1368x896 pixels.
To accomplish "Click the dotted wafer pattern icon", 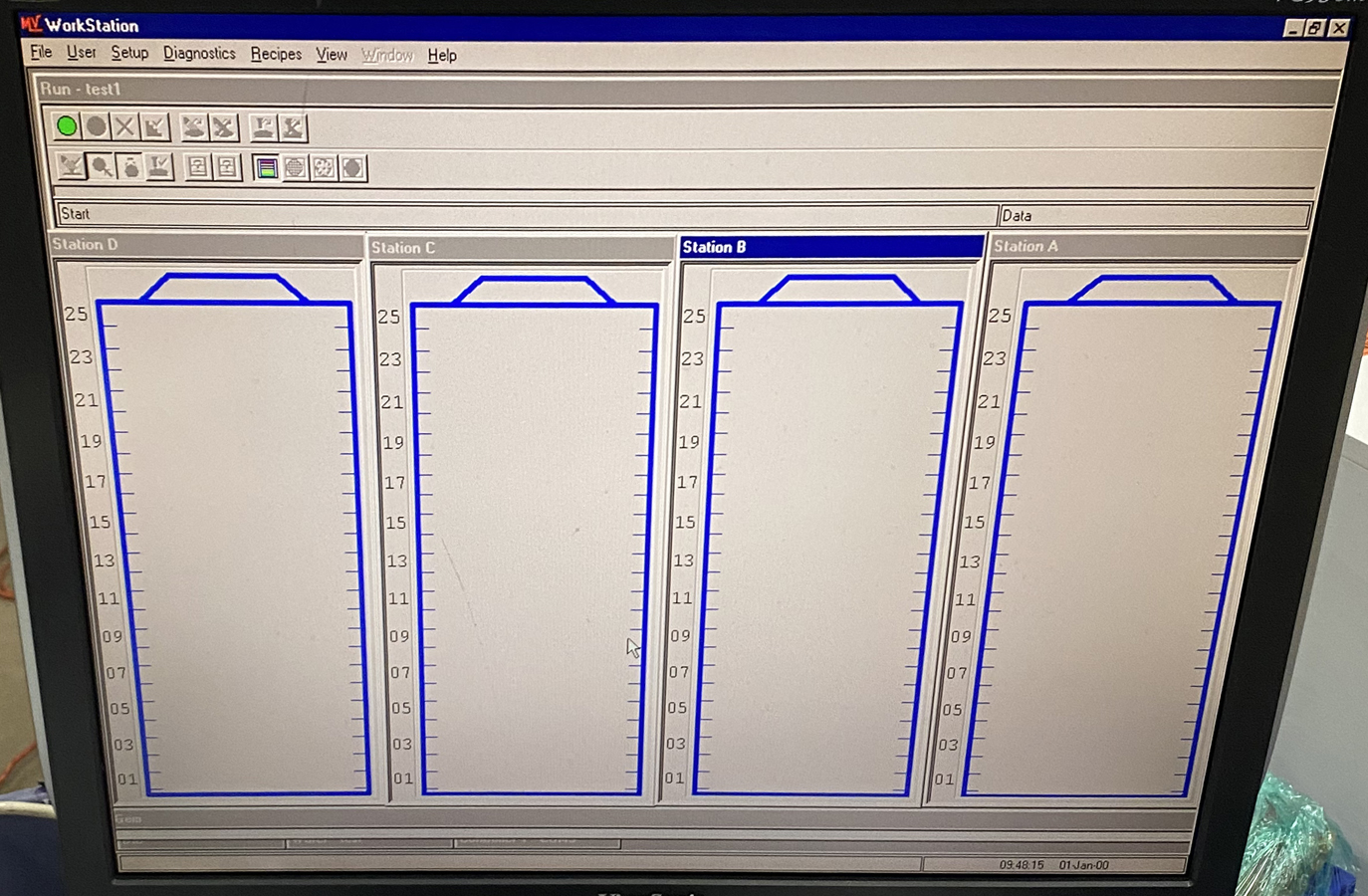I will coord(324,168).
